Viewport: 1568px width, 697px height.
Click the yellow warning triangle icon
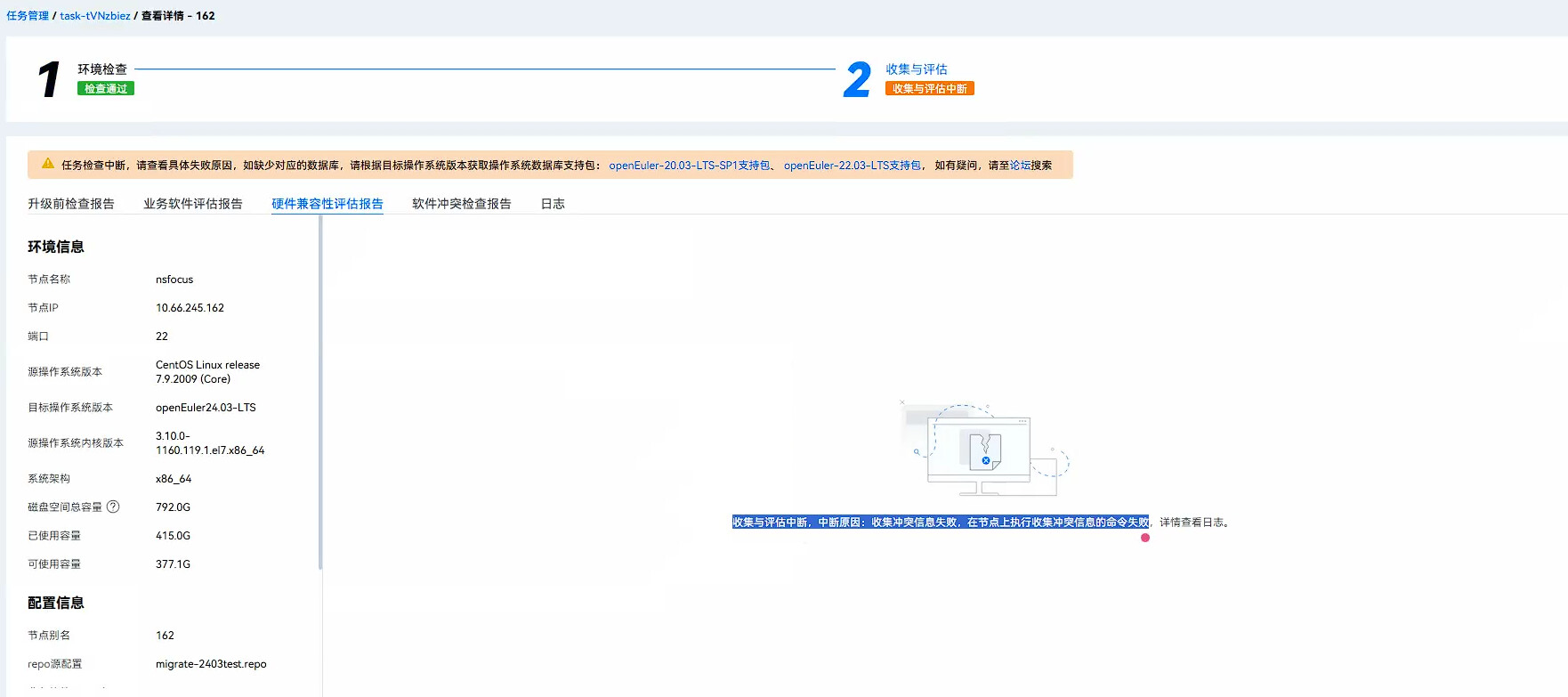click(48, 164)
